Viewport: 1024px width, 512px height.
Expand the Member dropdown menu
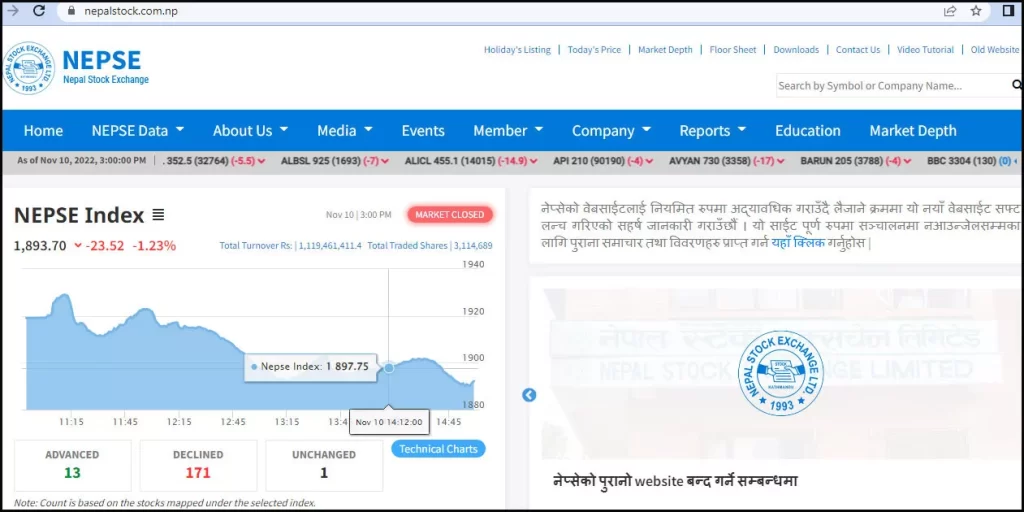(508, 131)
